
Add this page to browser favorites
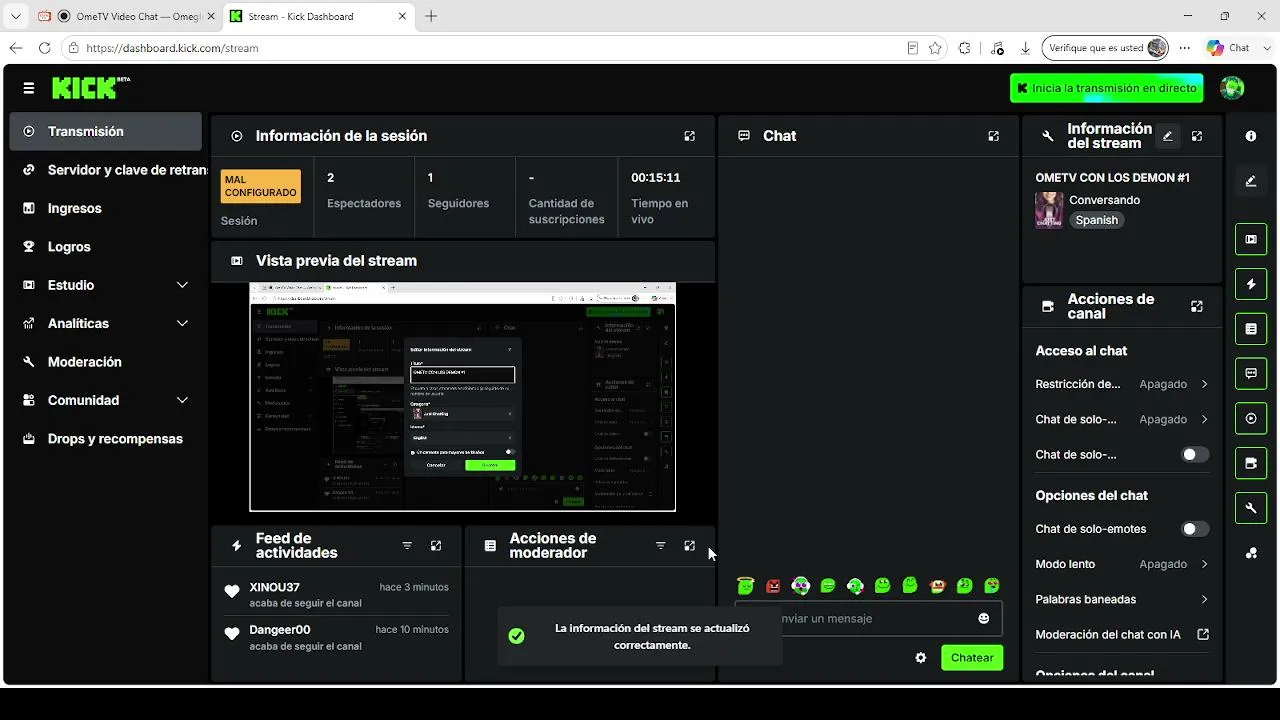[935, 48]
